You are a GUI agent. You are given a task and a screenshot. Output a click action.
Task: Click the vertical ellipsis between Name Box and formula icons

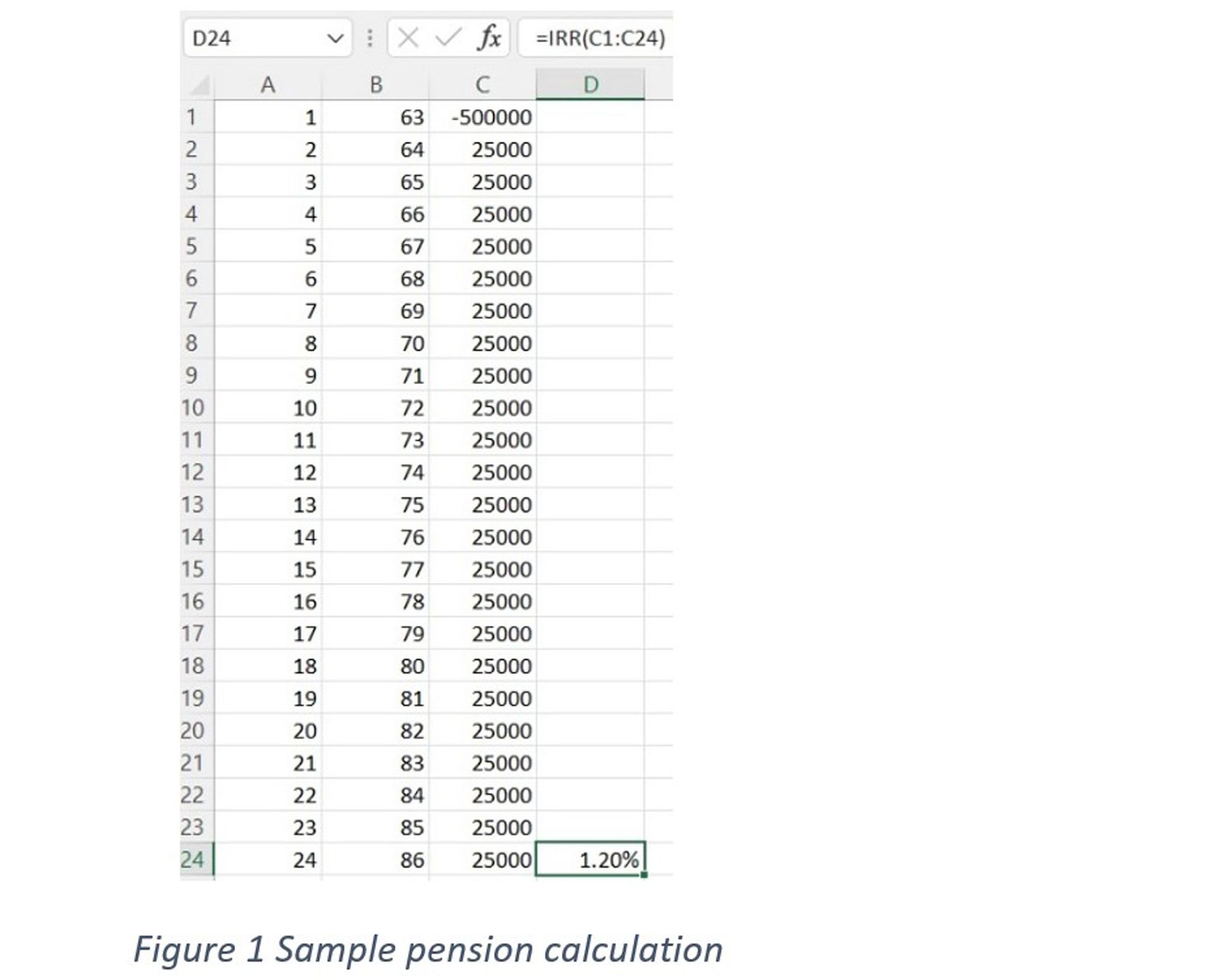pos(370,37)
